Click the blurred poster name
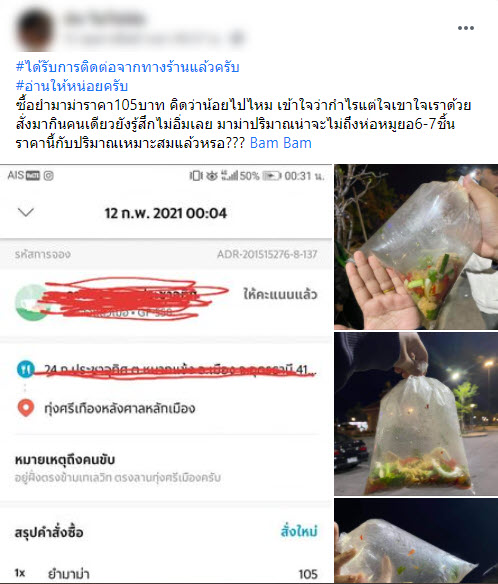The height and width of the screenshot is (584, 498). tap(105, 19)
